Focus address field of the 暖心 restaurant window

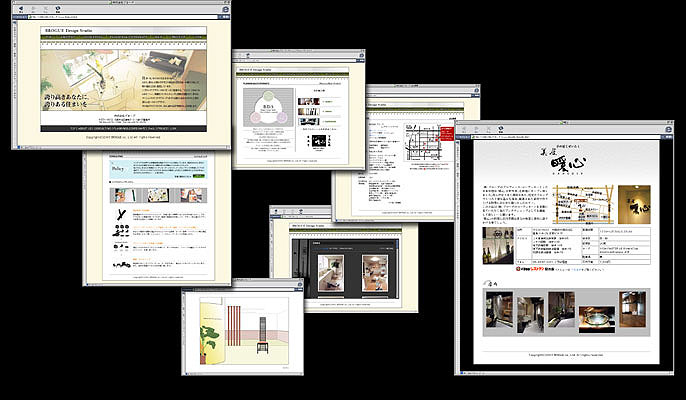coord(568,137)
